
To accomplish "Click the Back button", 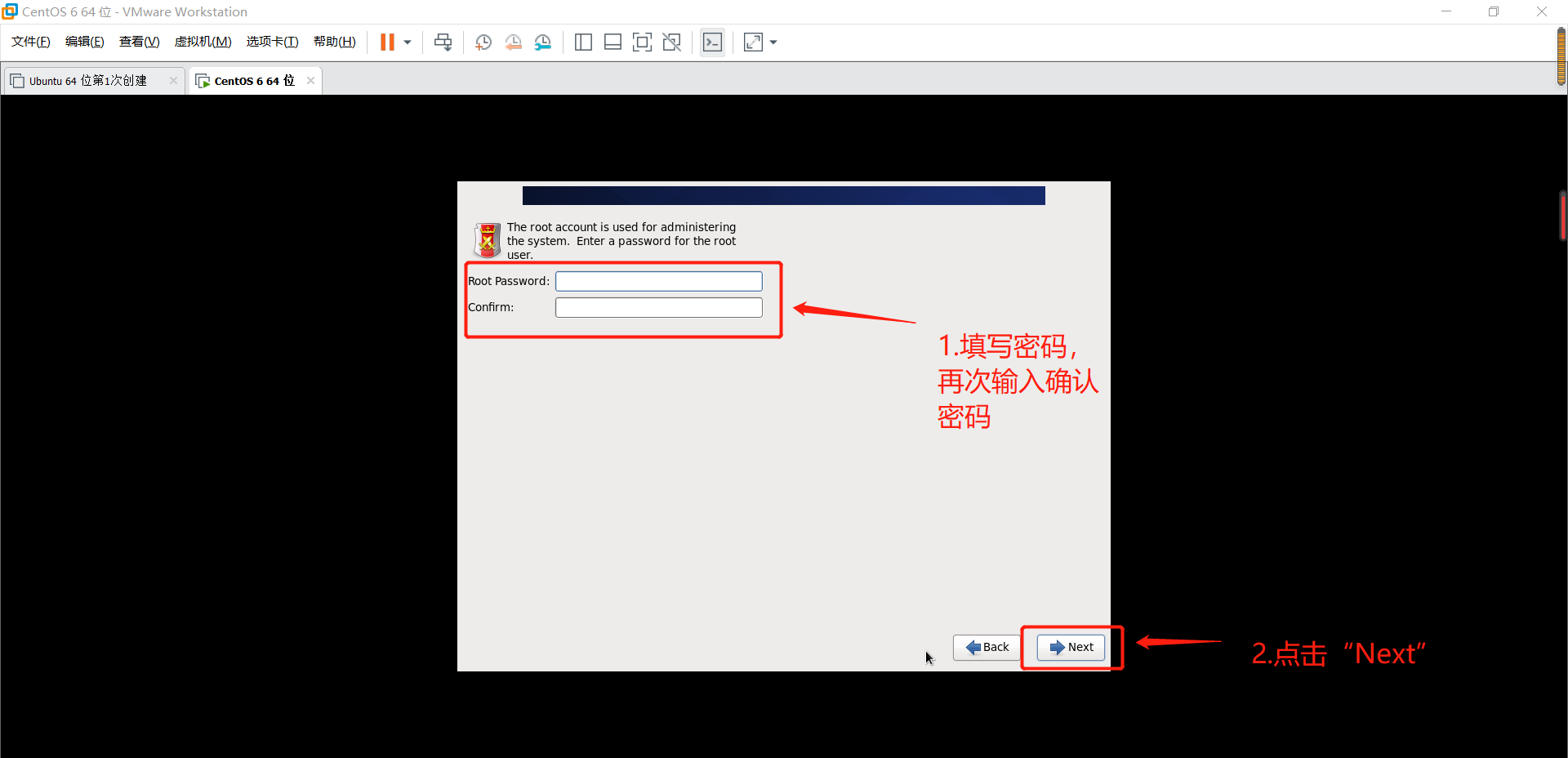I will tap(987, 647).
